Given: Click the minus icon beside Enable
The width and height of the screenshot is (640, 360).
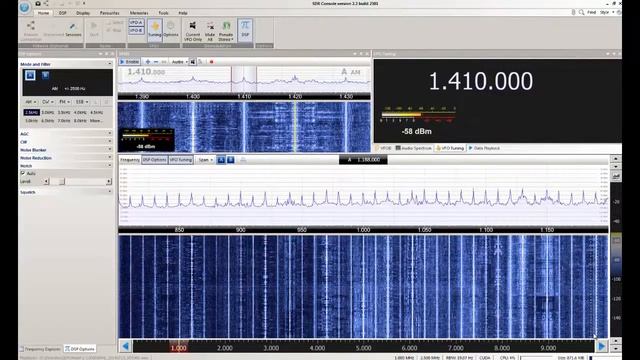Looking at the screenshot, I should [x=156, y=62].
